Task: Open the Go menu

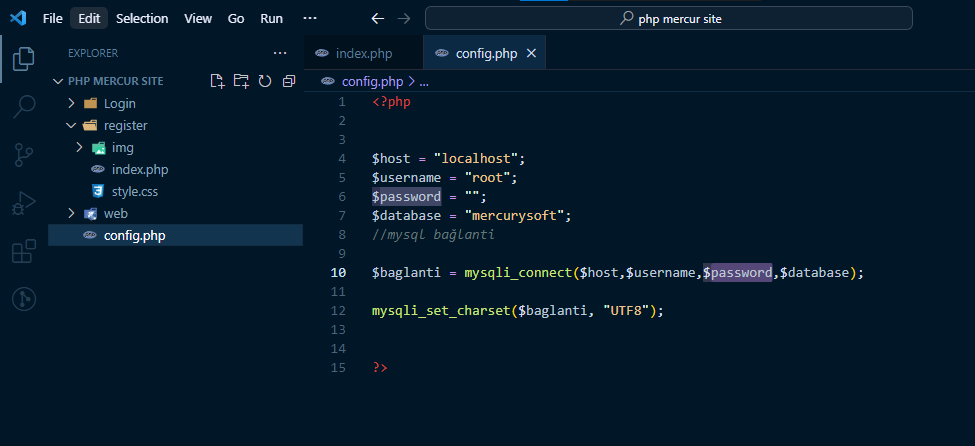Action: 236,19
